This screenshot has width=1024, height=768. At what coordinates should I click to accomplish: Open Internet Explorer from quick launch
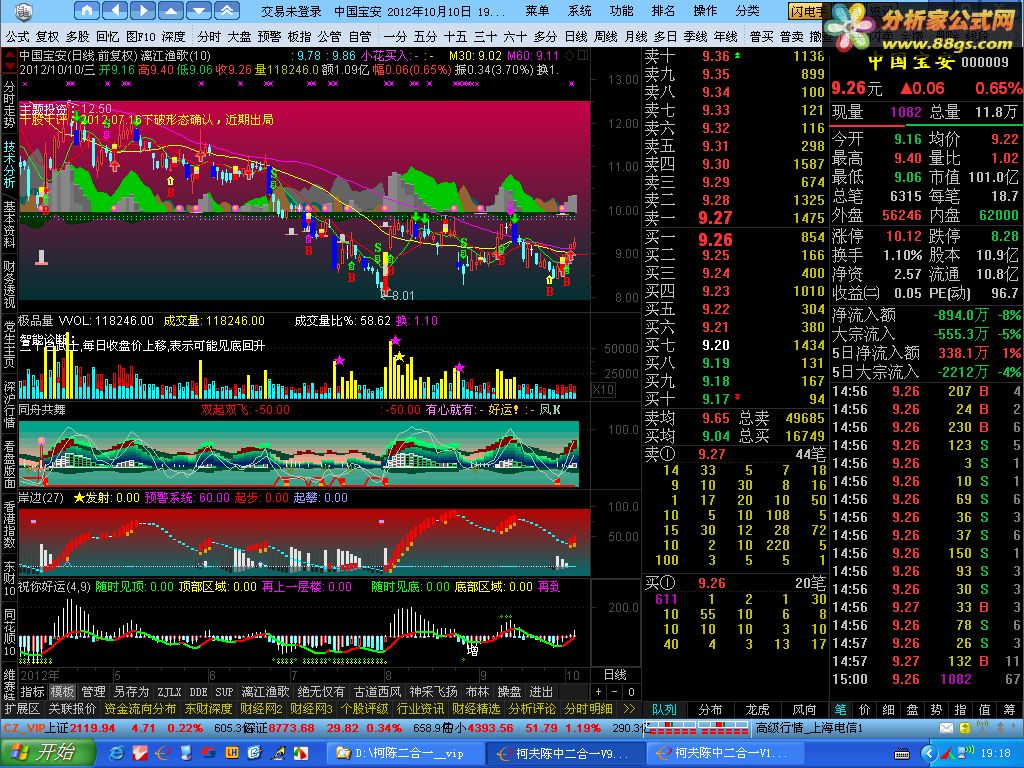pyautogui.click(x=118, y=753)
